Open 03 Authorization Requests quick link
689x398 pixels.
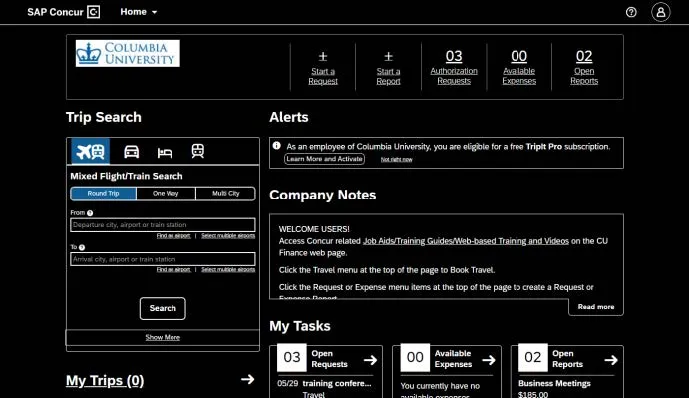click(454, 67)
